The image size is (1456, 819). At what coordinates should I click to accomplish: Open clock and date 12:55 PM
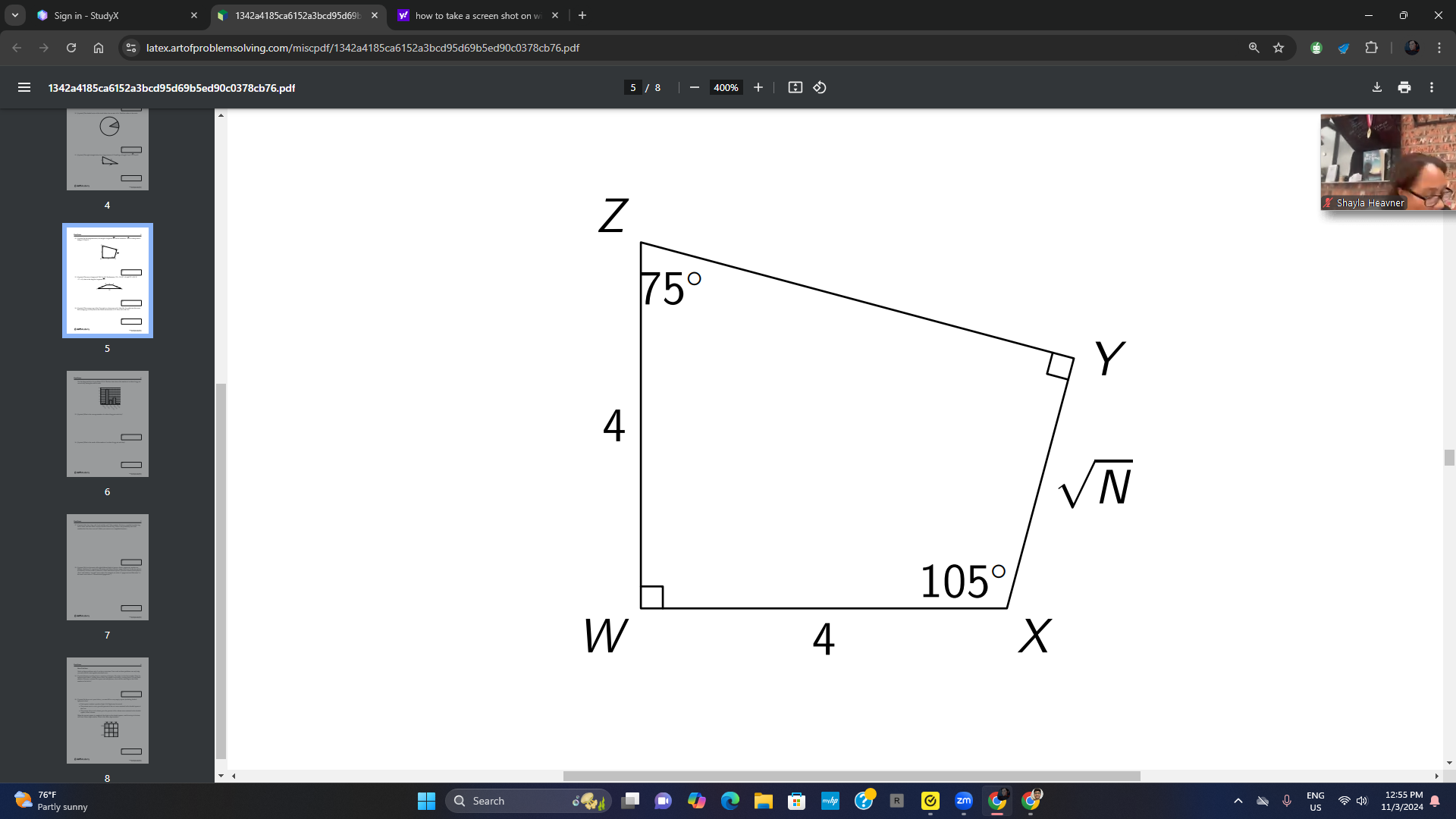1403,801
